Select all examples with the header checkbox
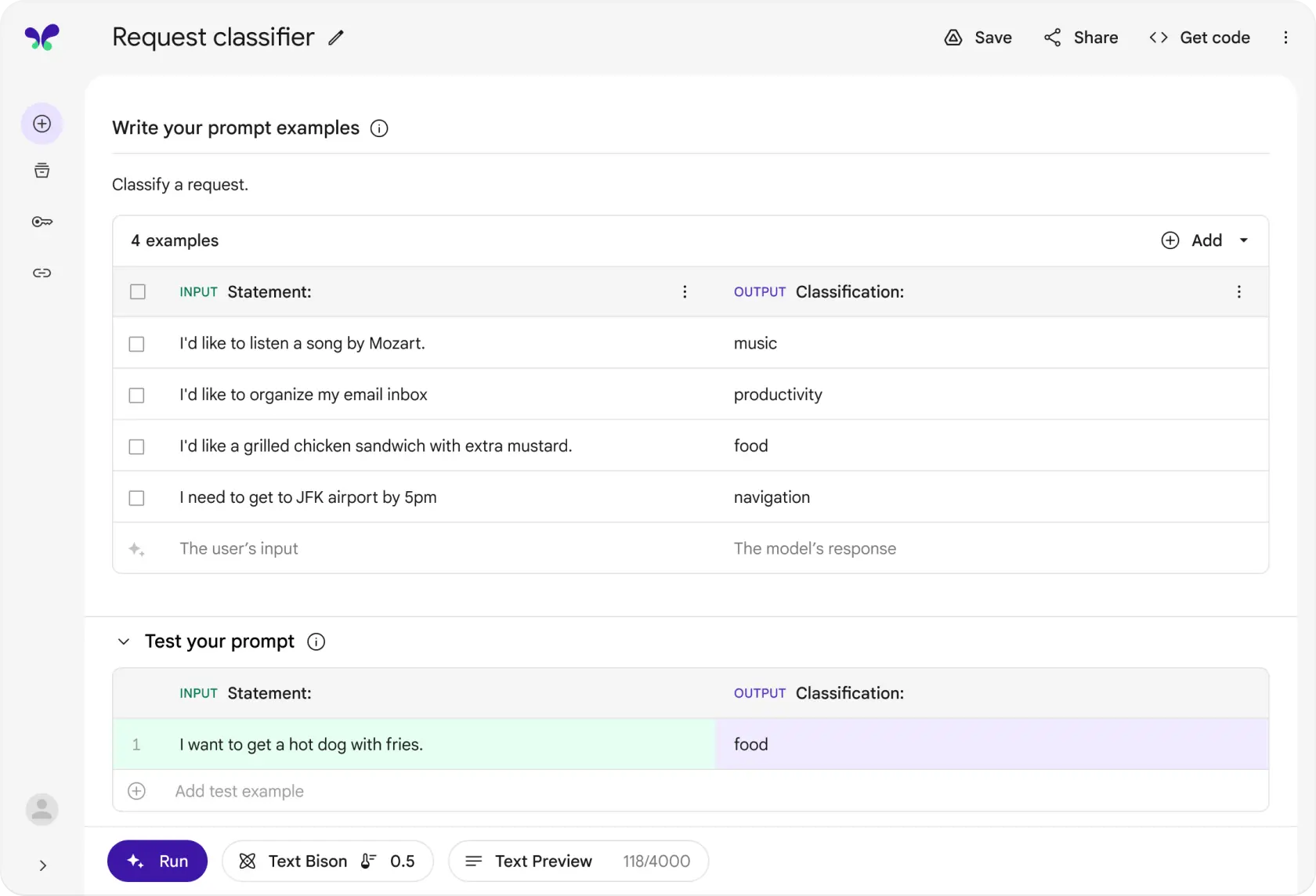Screen dimensions: 1316x896 tap(138, 291)
